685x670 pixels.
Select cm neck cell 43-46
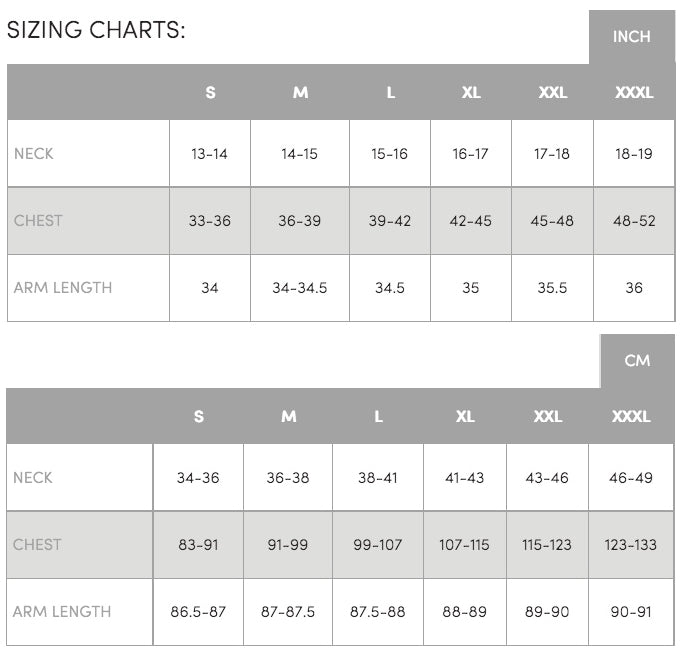(547, 478)
